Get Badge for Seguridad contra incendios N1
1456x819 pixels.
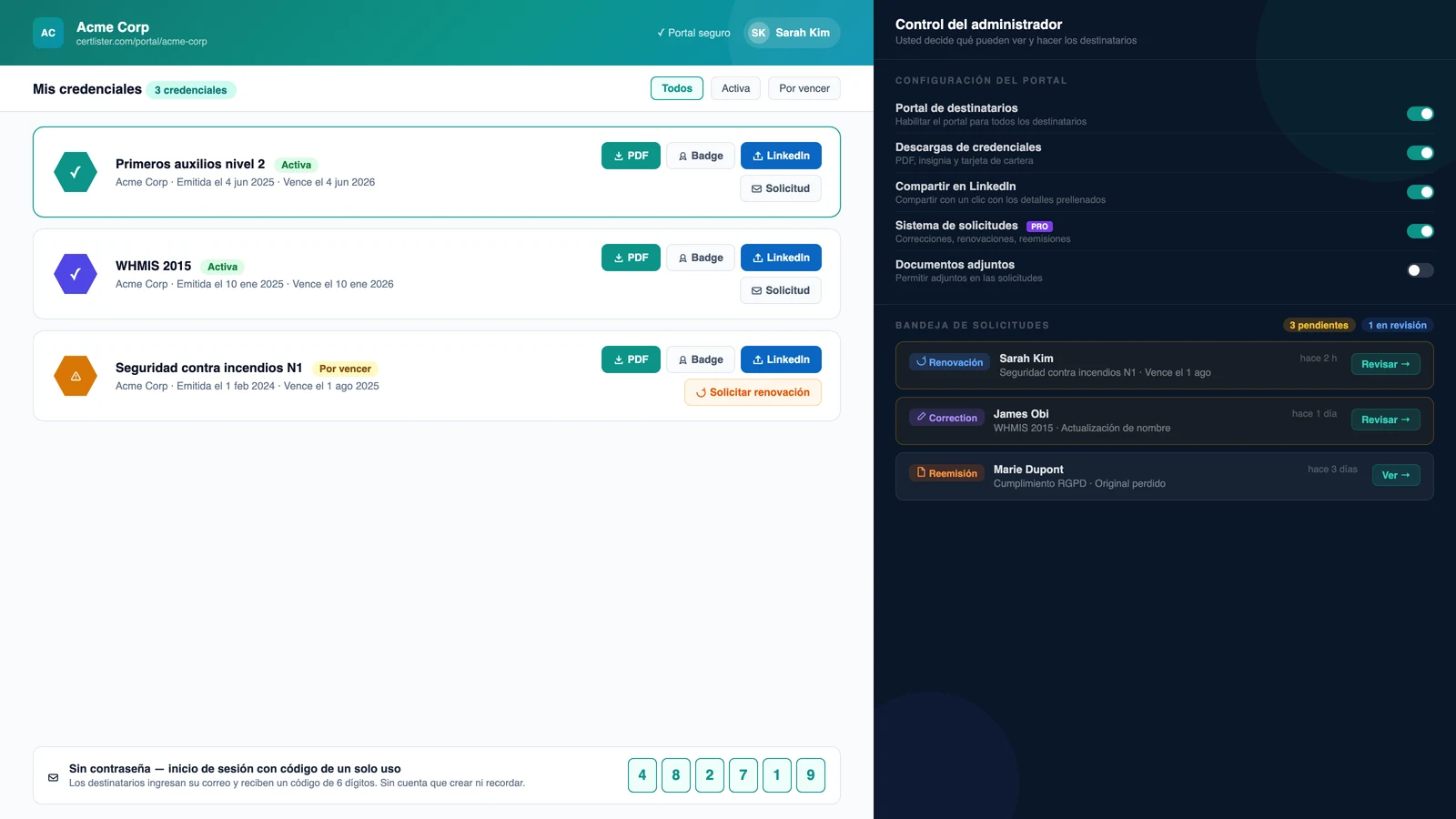(x=701, y=359)
